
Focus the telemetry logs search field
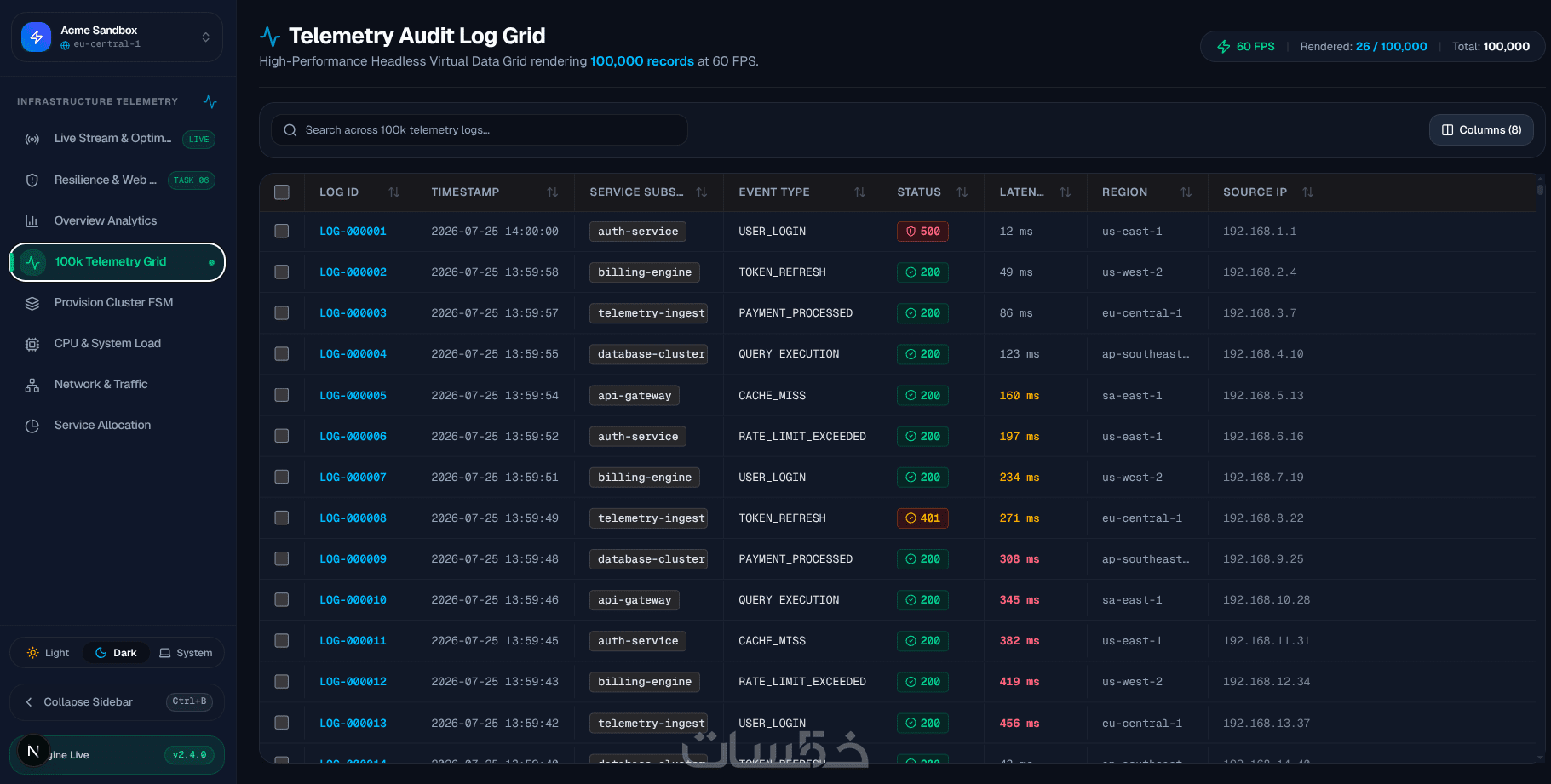tap(480, 130)
